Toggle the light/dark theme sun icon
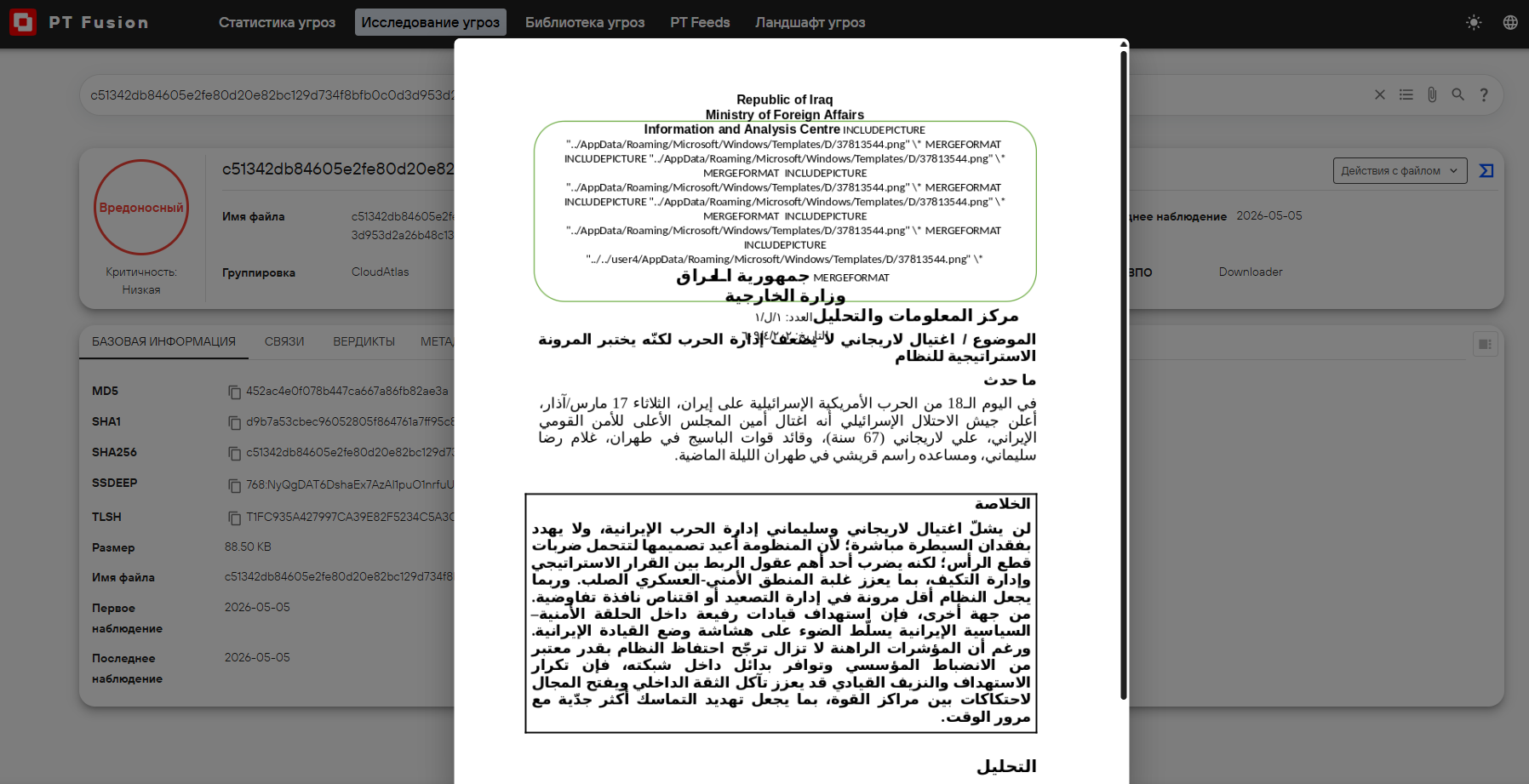Image resolution: width=1529 pixels, height=784 pixels. (x=1474, y=23)
